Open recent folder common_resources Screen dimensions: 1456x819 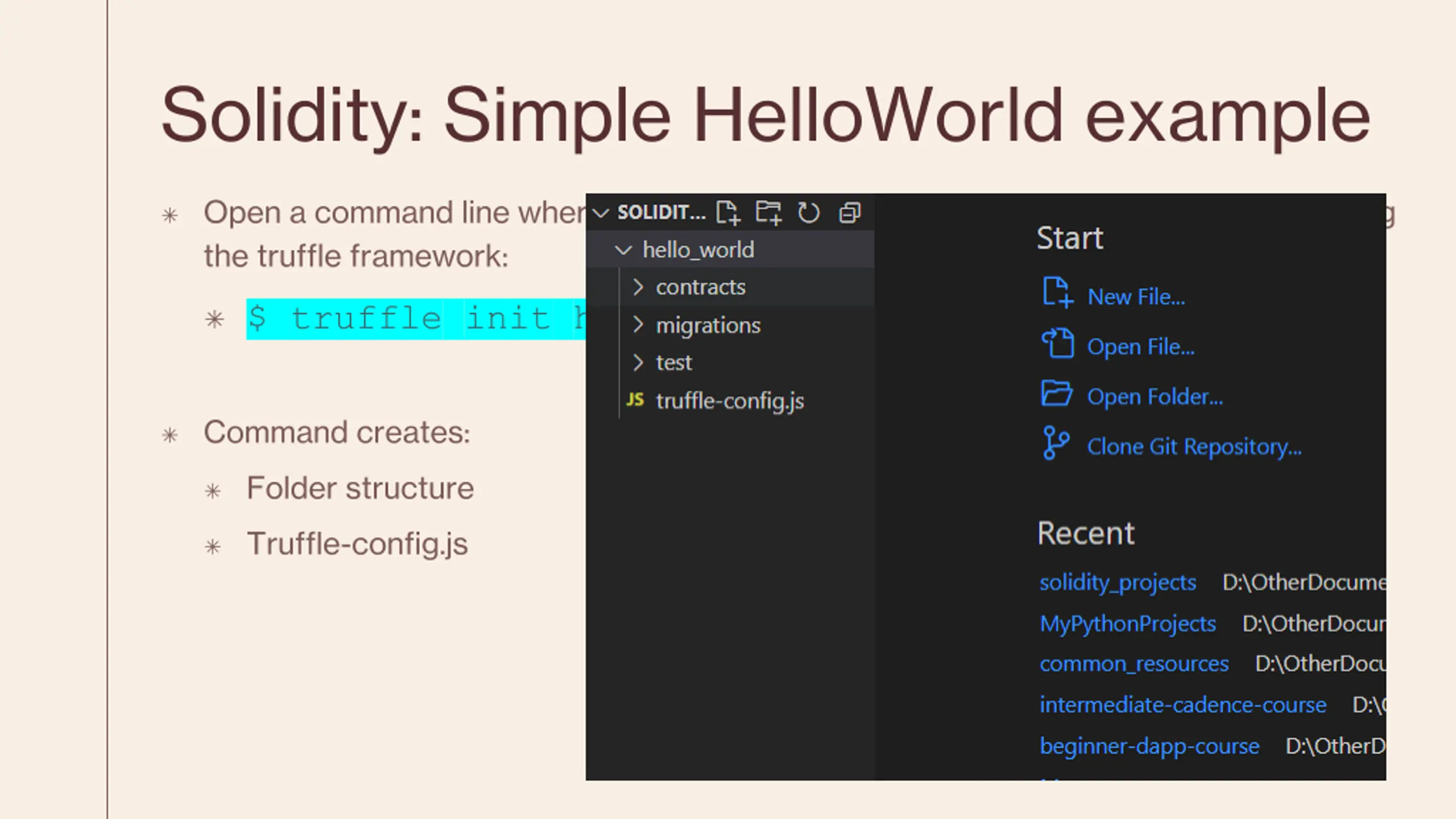[x=1134, y=664]
